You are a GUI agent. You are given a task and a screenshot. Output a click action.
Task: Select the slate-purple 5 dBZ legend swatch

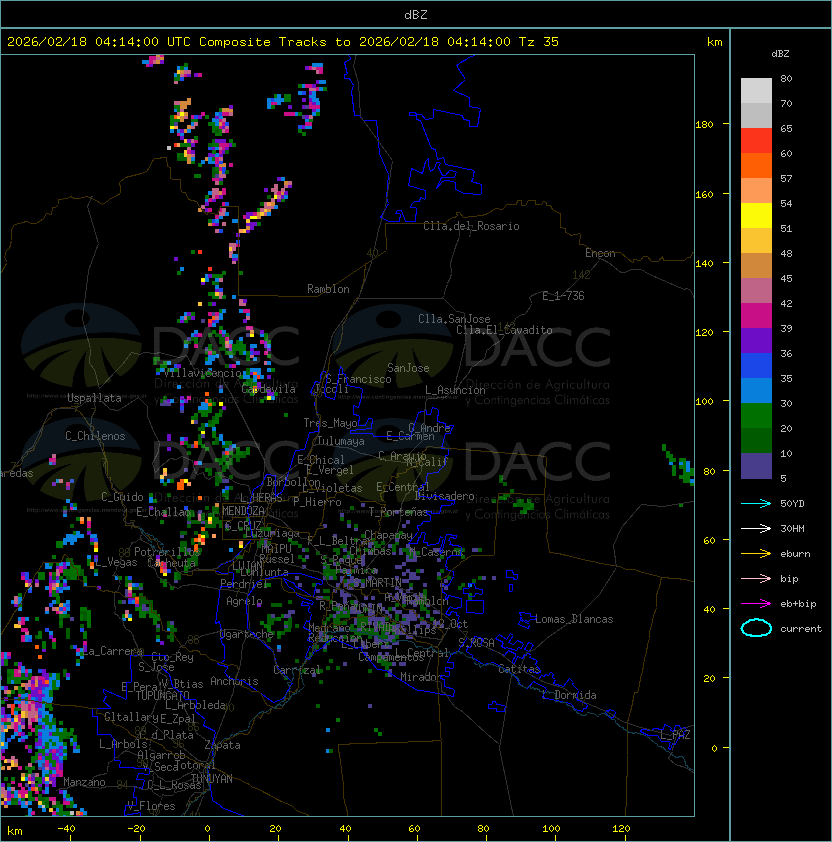(x=756, y=466)
